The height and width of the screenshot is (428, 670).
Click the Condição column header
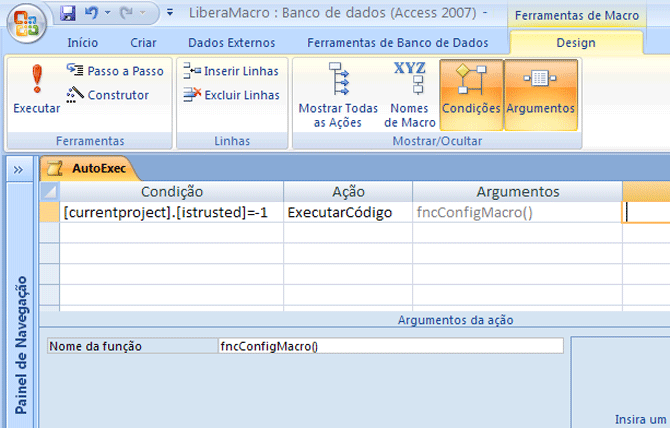click(x=172, y=192)
